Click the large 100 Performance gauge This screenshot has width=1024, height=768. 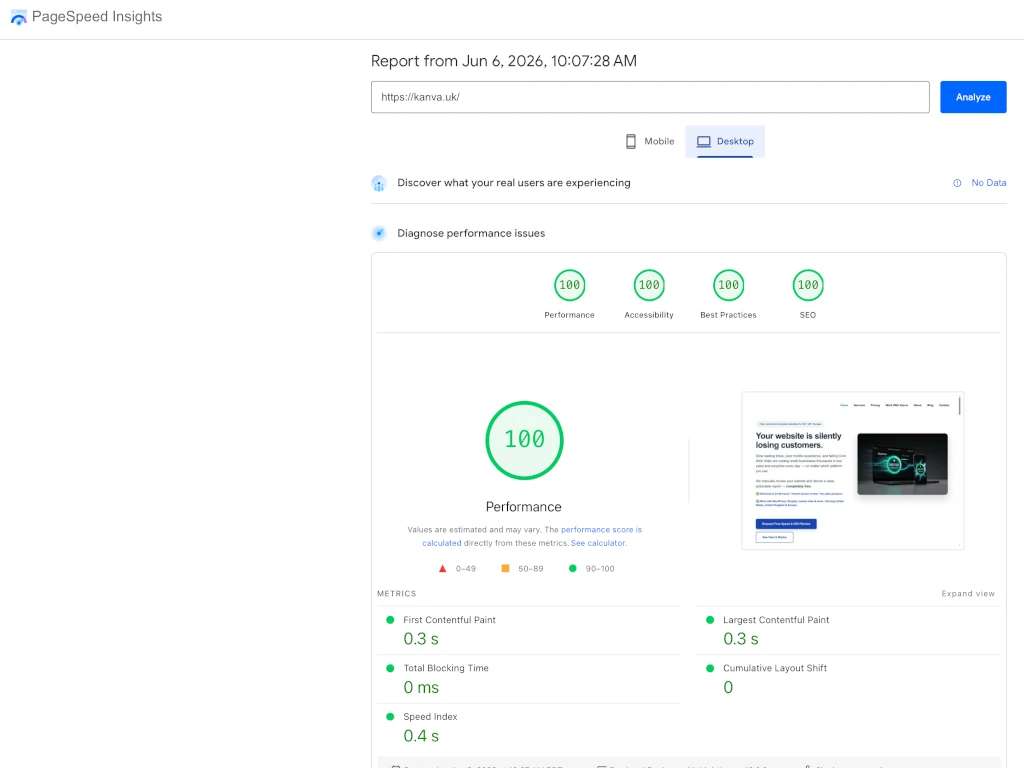[524, 440]
